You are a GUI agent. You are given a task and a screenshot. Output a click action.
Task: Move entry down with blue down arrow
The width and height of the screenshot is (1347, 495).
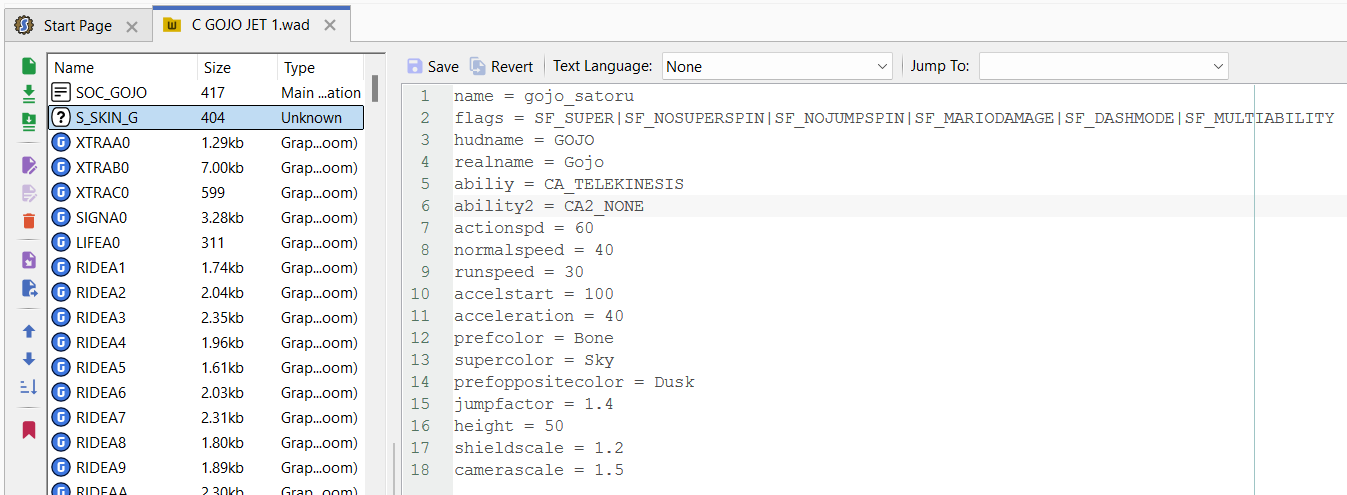pos(29,359)
